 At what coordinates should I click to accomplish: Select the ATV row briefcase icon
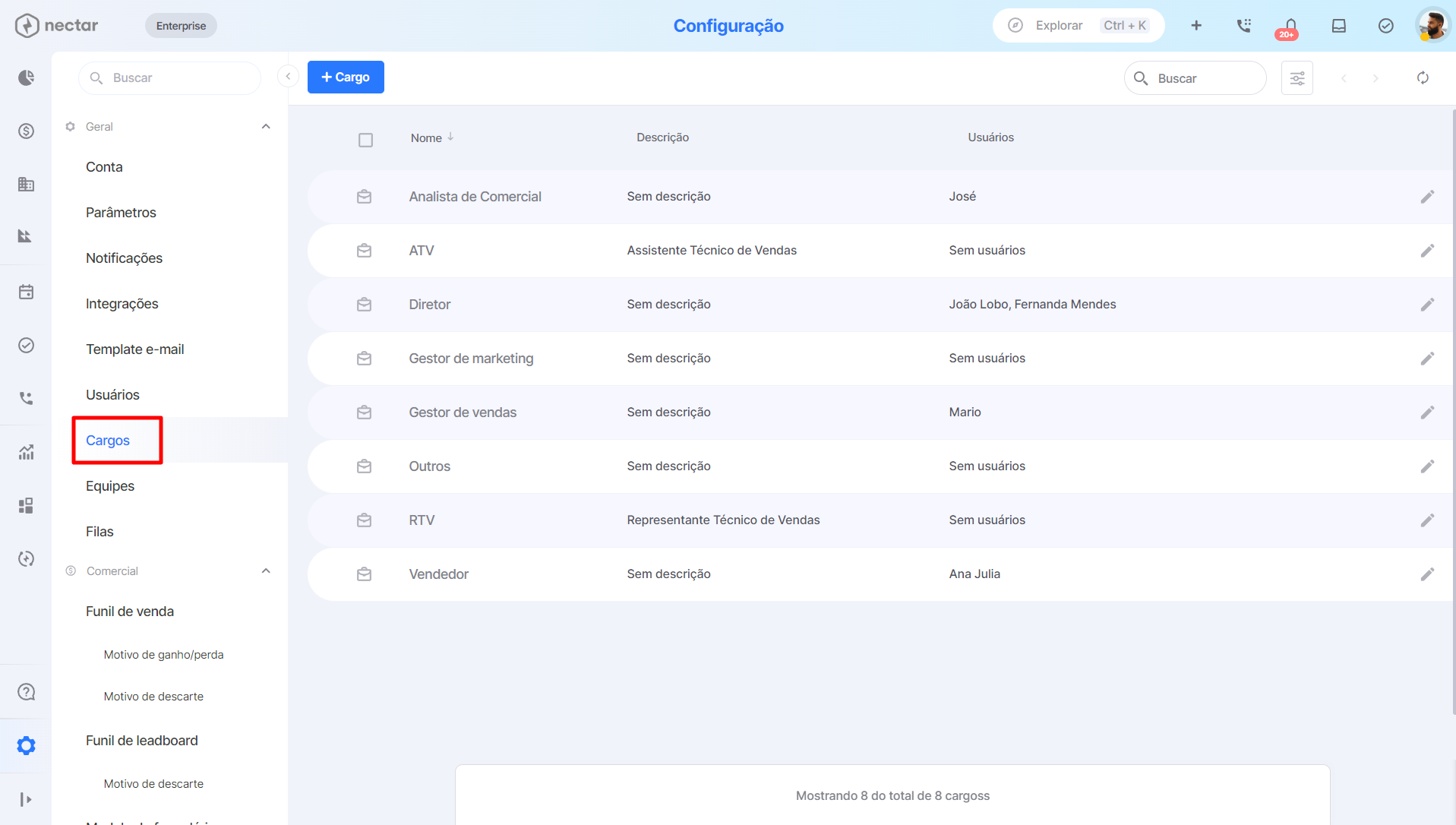tap(365, 251)
